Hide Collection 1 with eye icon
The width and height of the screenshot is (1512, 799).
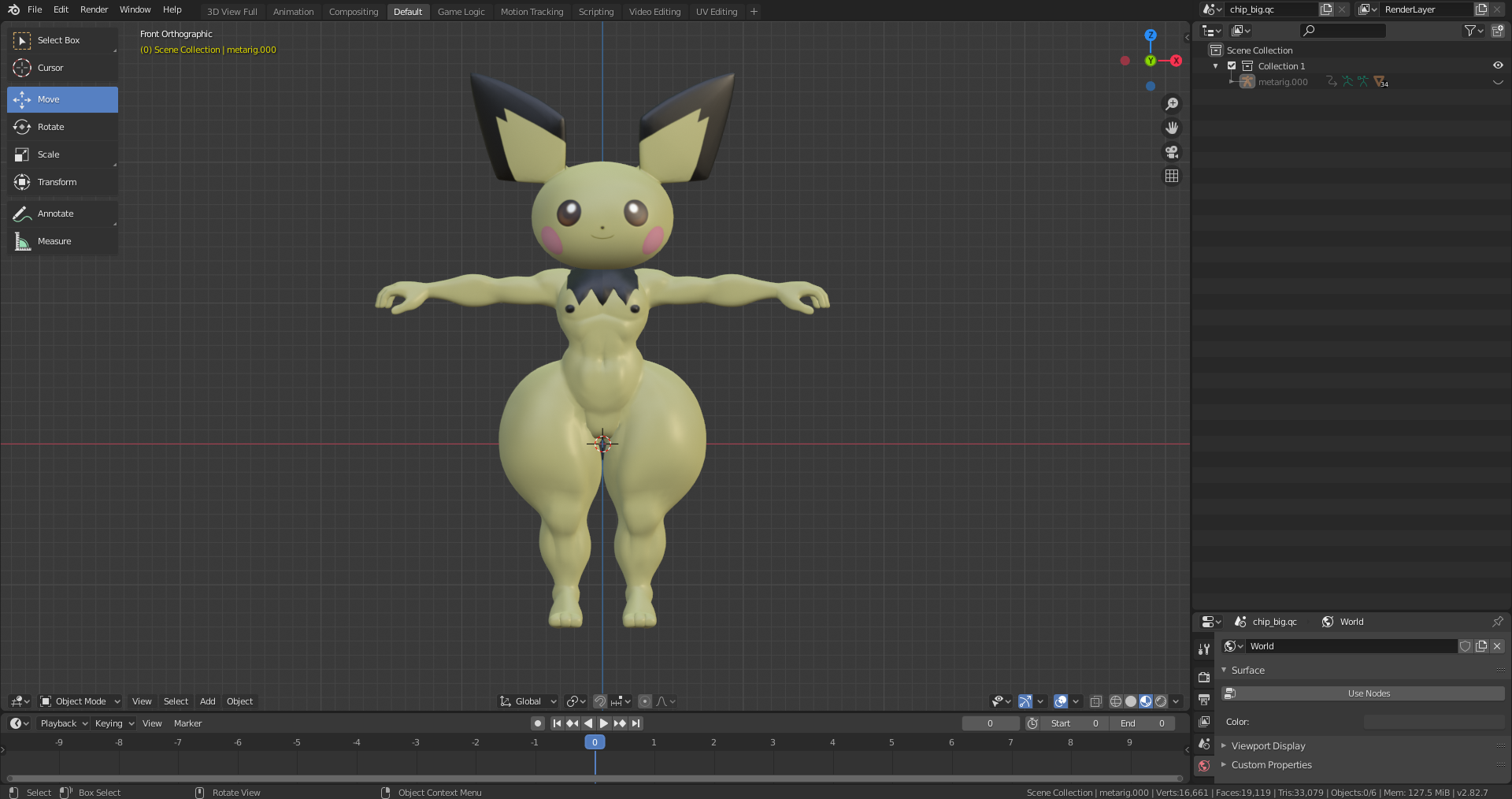1498,66
